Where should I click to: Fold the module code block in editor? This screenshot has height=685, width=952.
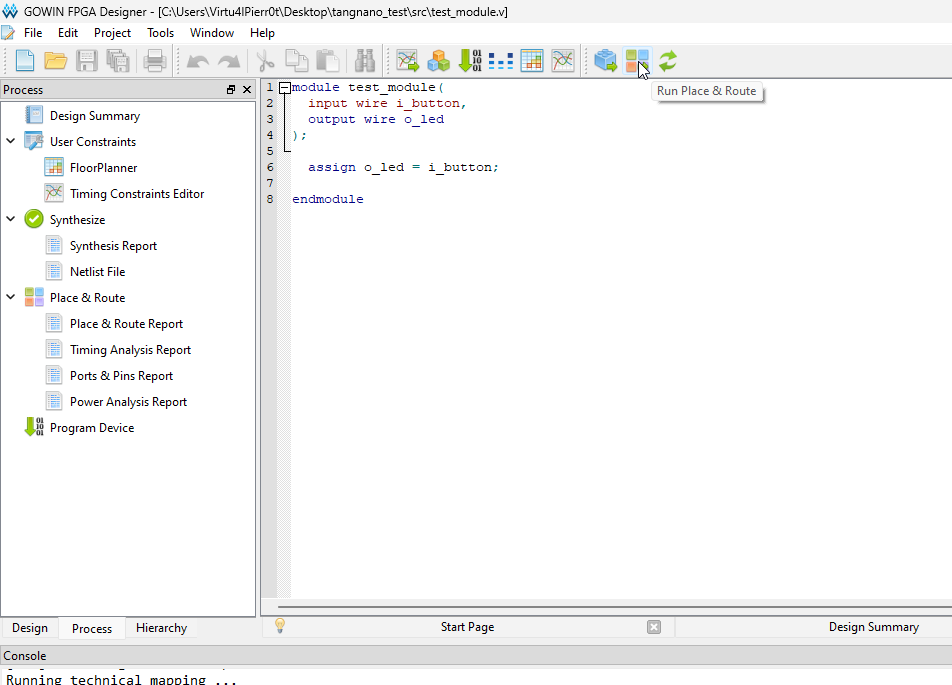coord(284,88)
